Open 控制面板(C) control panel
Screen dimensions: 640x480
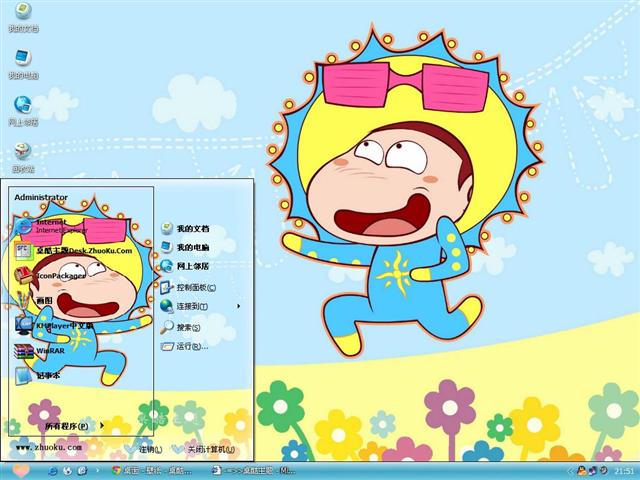(x=188, y=287)
